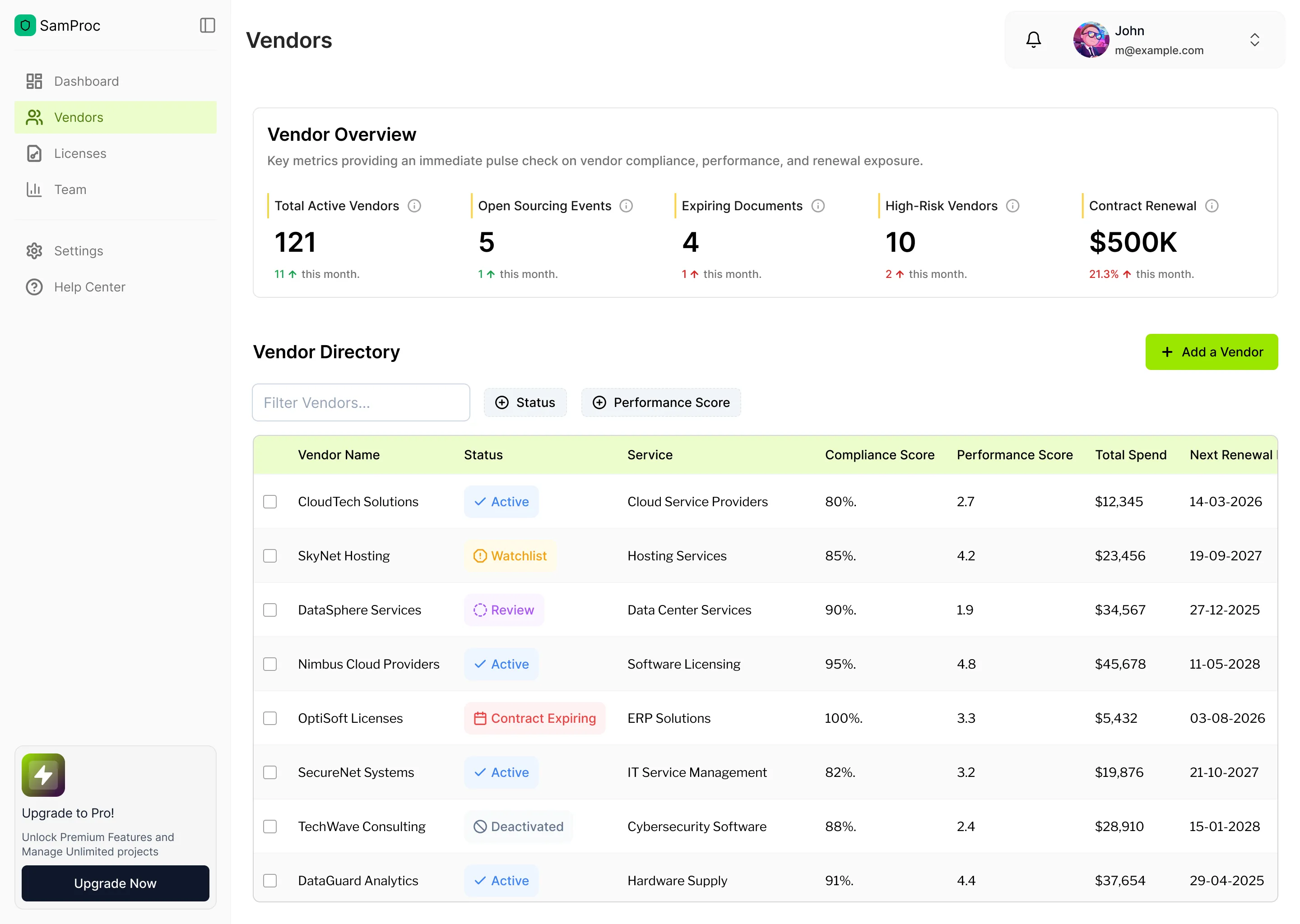Open the Licenses section via its document icon
The image size is (1300, 924).
tap(34, 153)
